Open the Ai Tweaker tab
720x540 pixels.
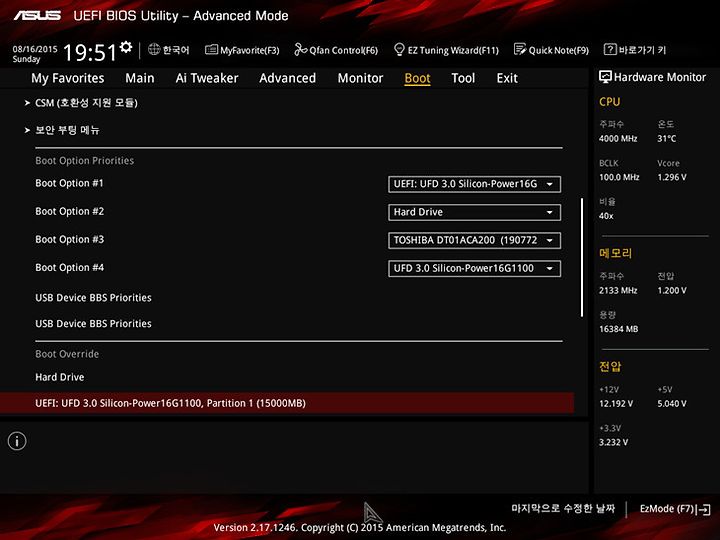pos(207,78)
